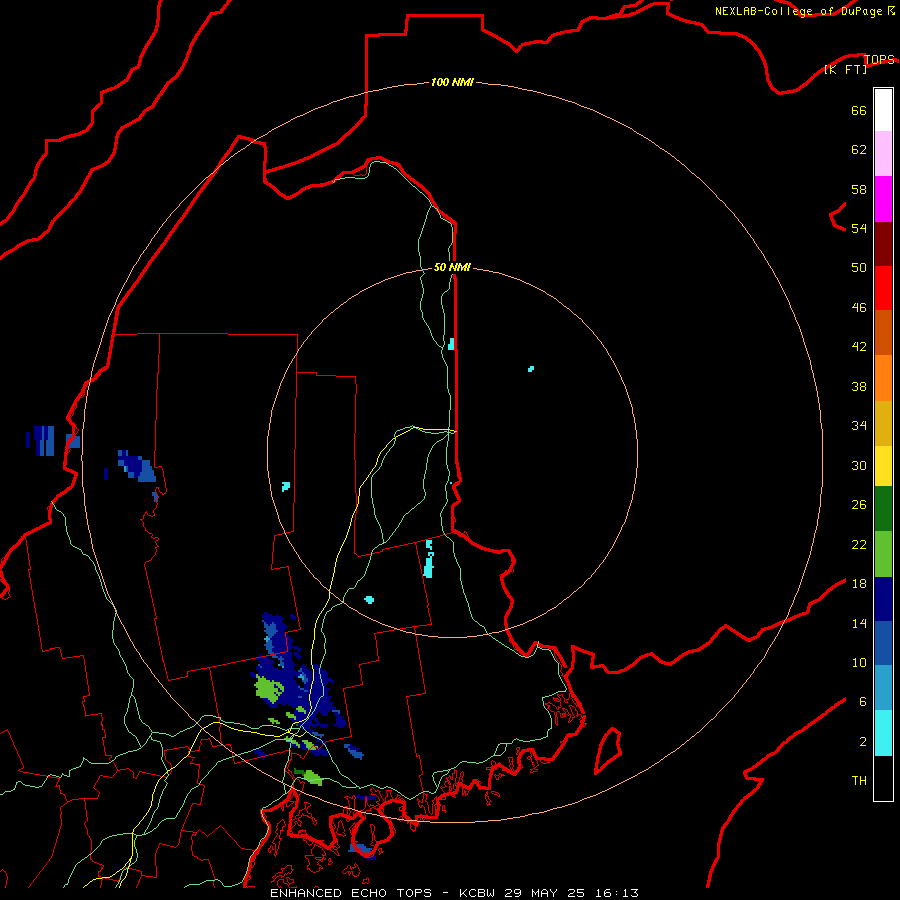Click the 14 legend value
This screenshot has height=900, width=900.
859,623
